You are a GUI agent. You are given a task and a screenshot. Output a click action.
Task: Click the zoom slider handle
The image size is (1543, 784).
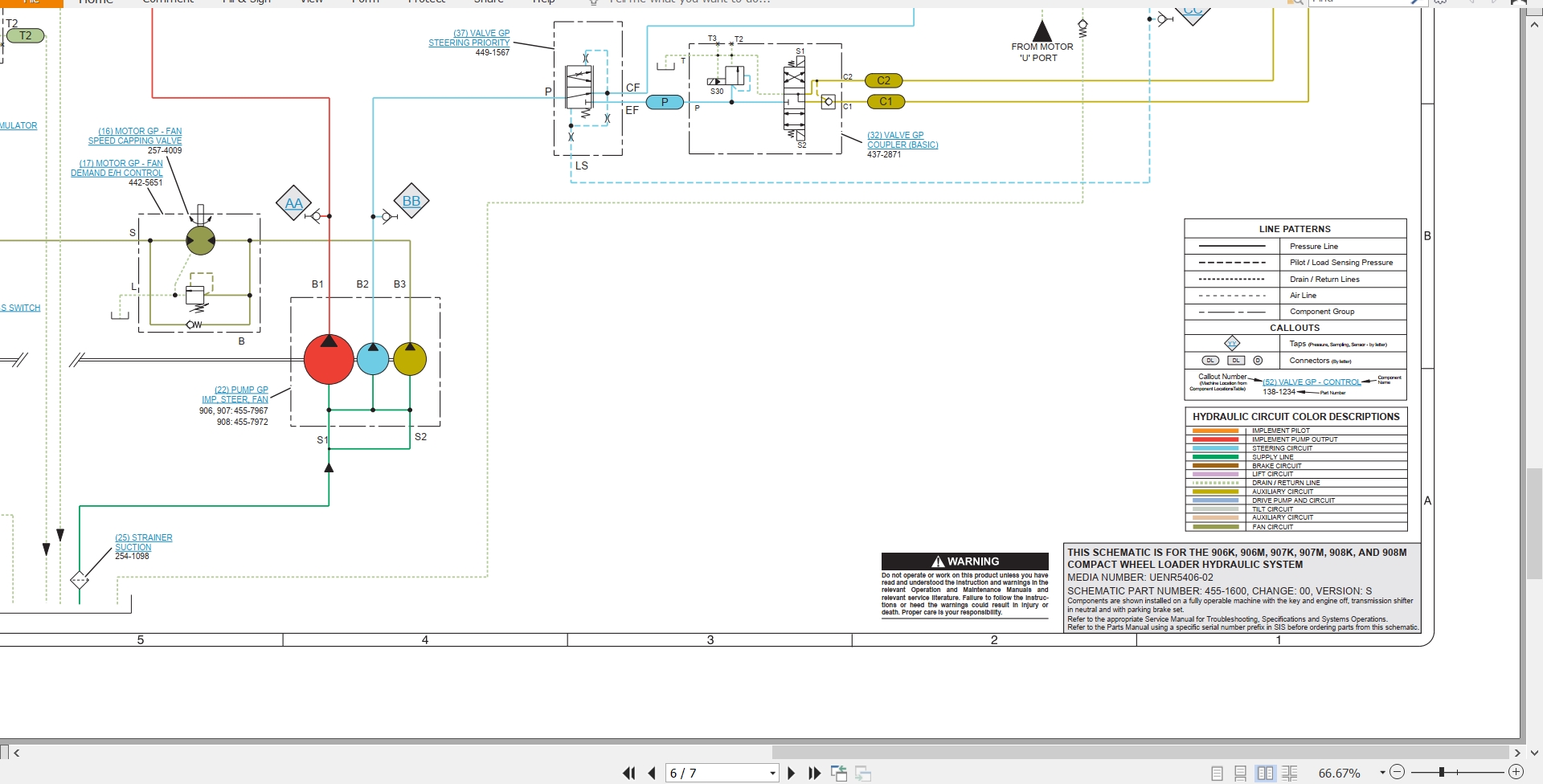point(1442,772)
